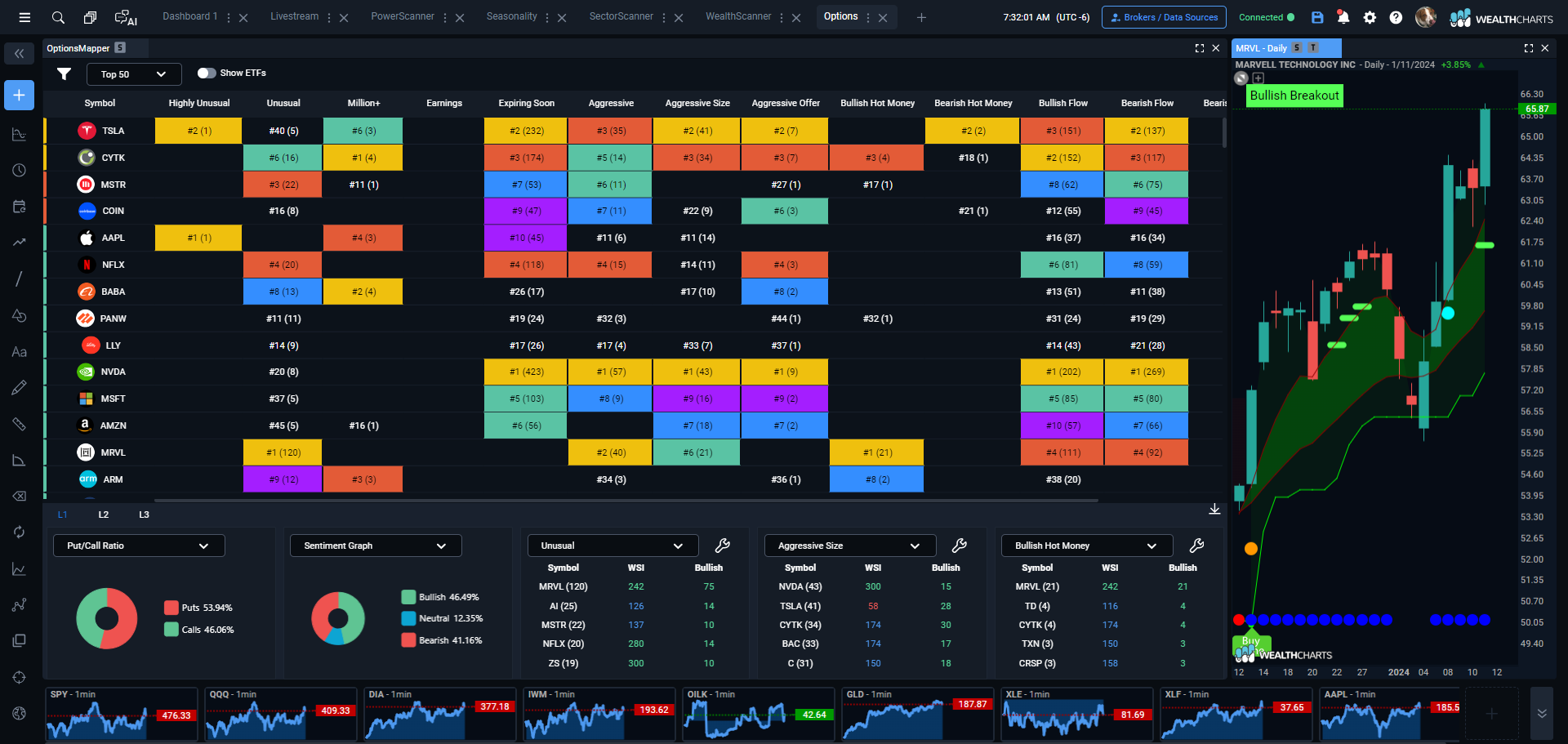Select the shapes drawing tool
This screenshot has width=1568, height=744.
coord(19,315)
